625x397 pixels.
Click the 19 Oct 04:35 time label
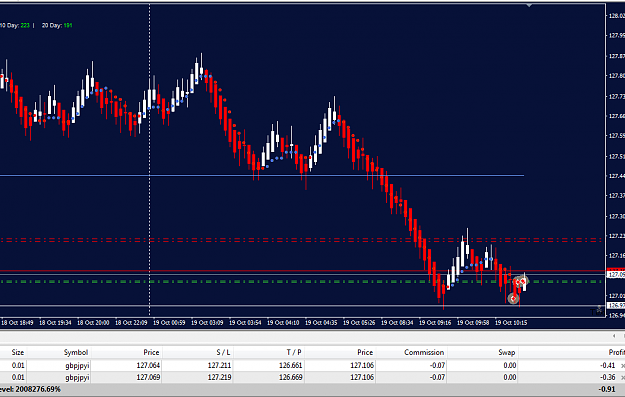pos(321,323)
